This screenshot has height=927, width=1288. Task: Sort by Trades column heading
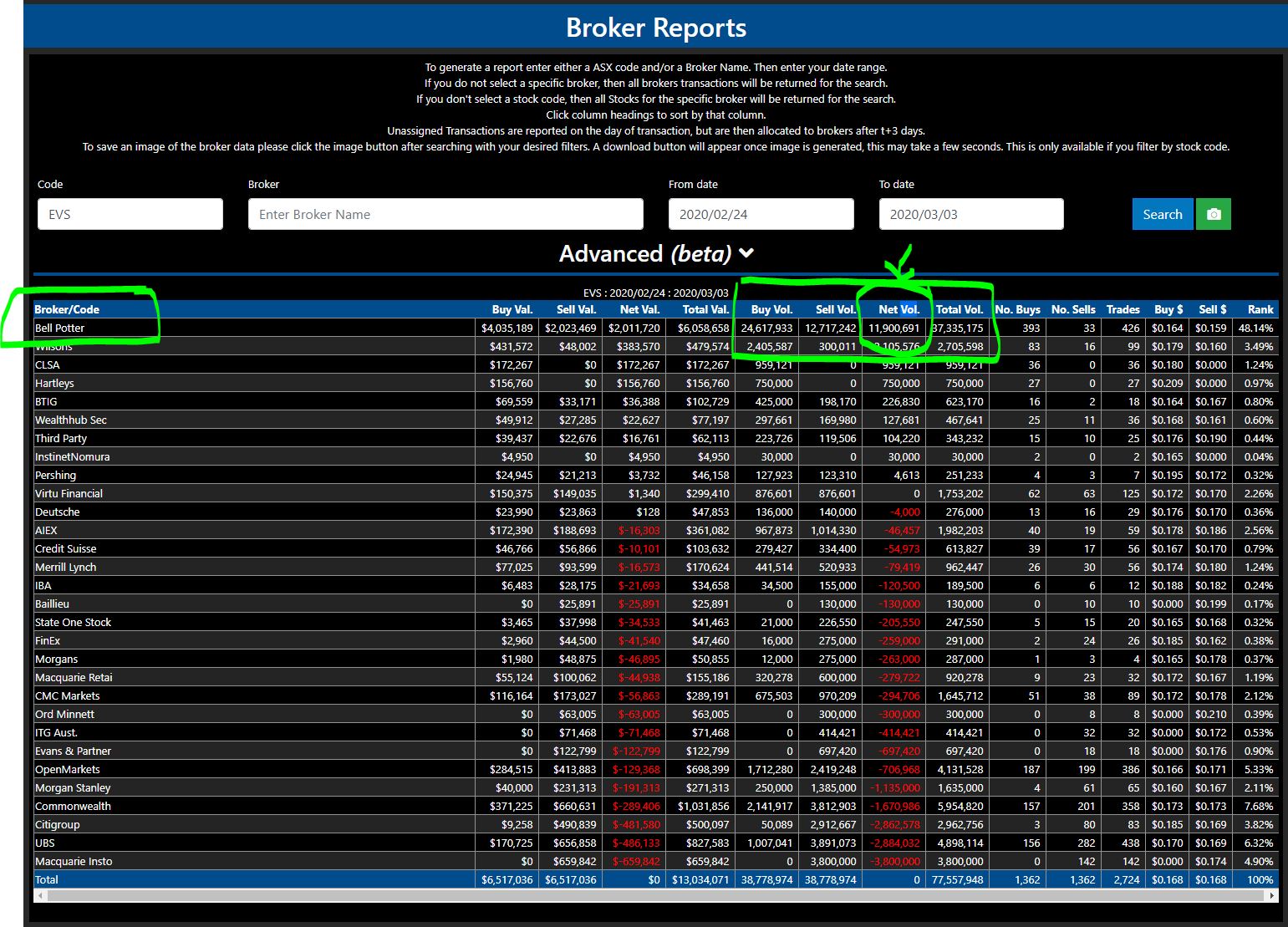pos(1123,309)
